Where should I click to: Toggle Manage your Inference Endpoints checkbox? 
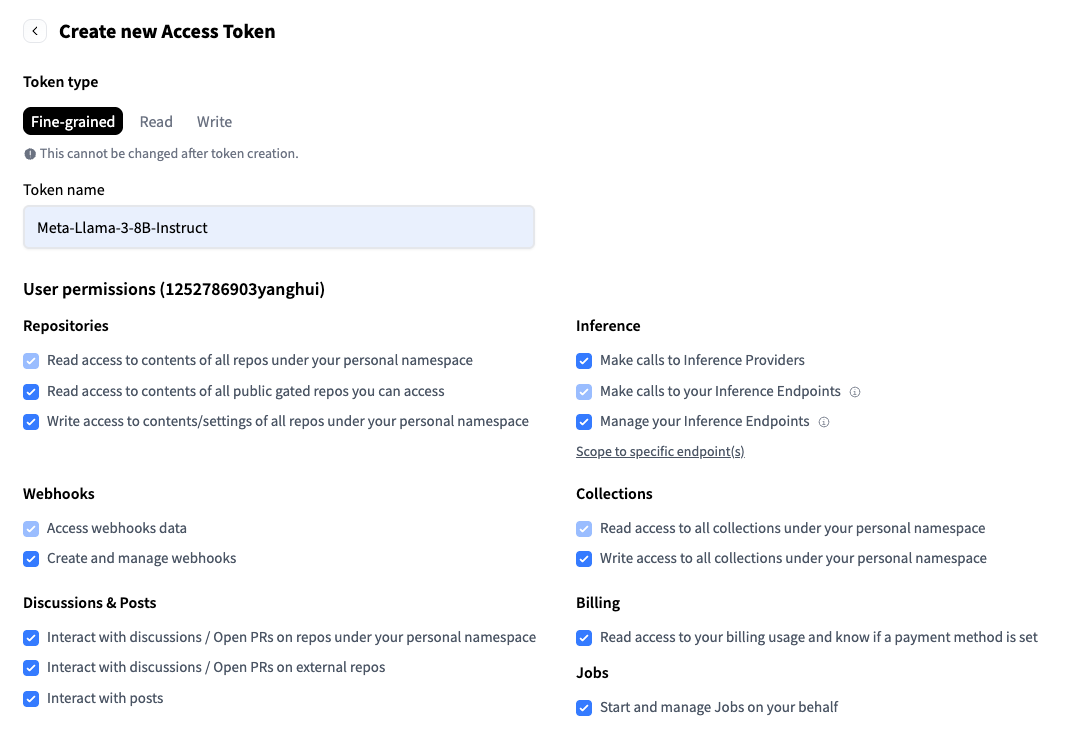[x=584, y=422]
